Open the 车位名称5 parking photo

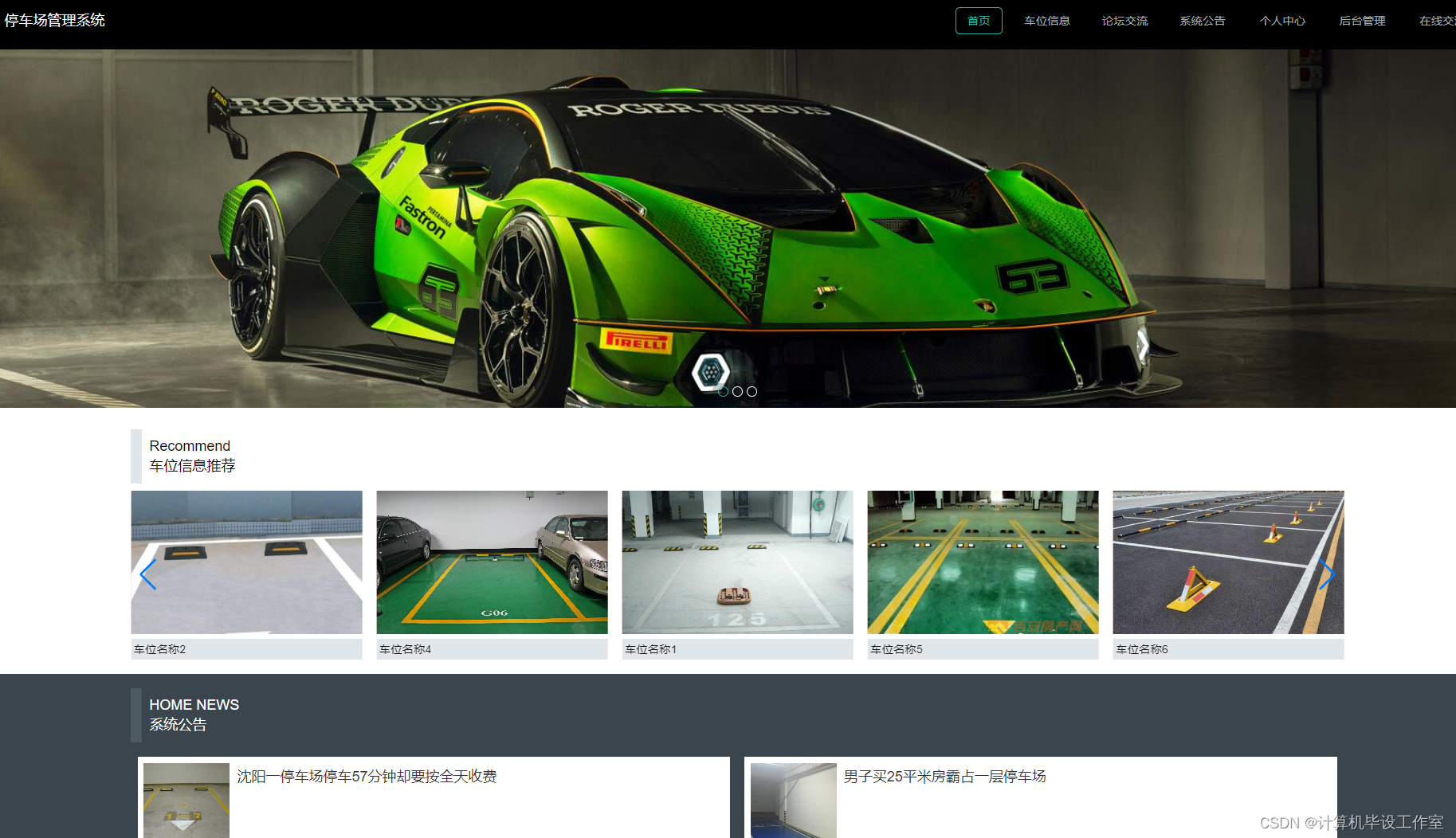point(983,562)
